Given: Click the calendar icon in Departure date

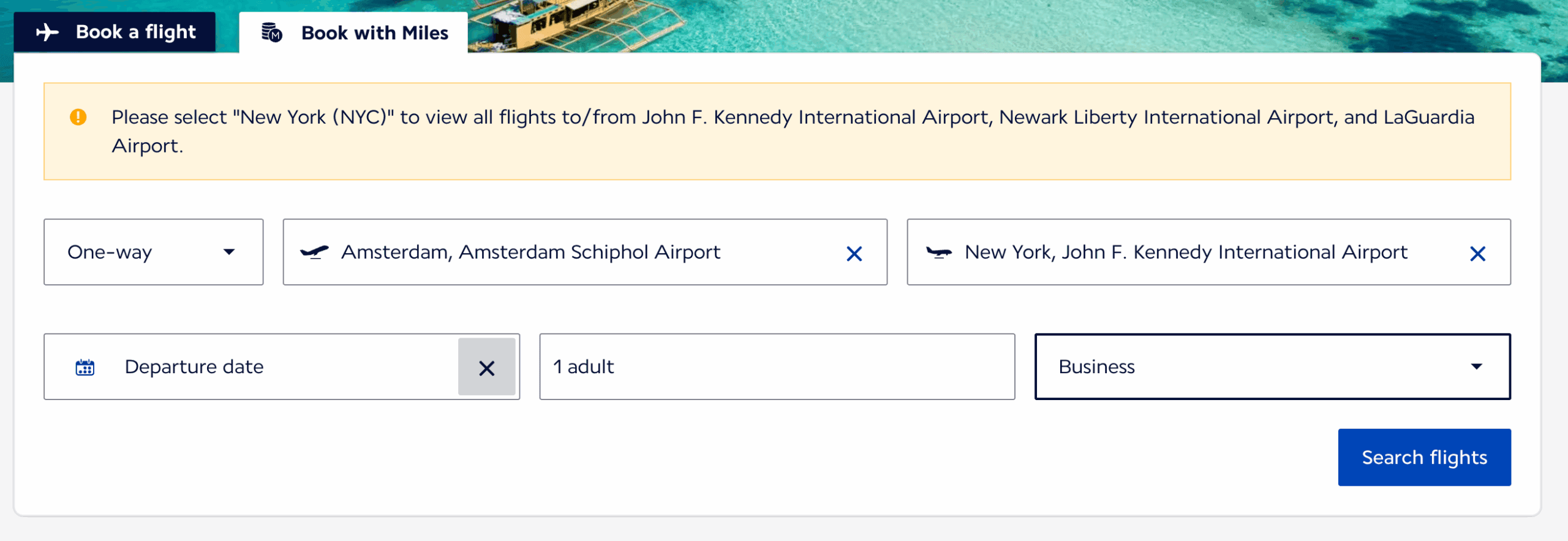Looking at the screenshot, I should pyautogui.click(x=85, y=367).
